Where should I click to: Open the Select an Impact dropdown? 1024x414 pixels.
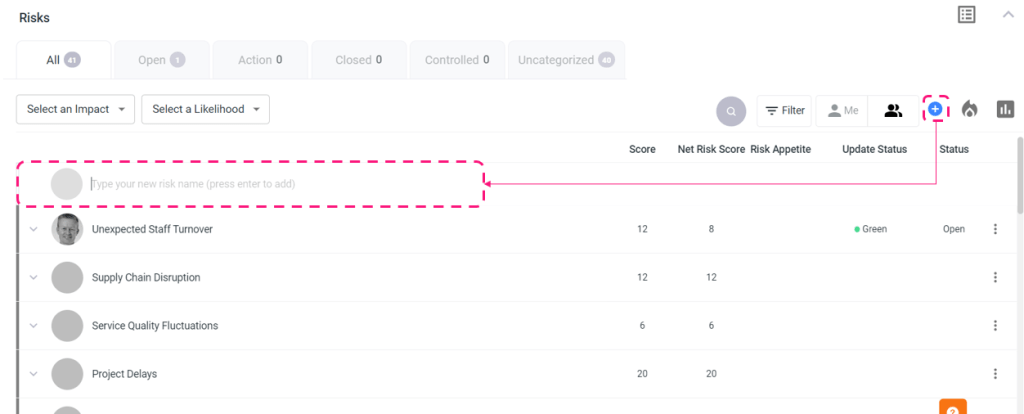76,110
